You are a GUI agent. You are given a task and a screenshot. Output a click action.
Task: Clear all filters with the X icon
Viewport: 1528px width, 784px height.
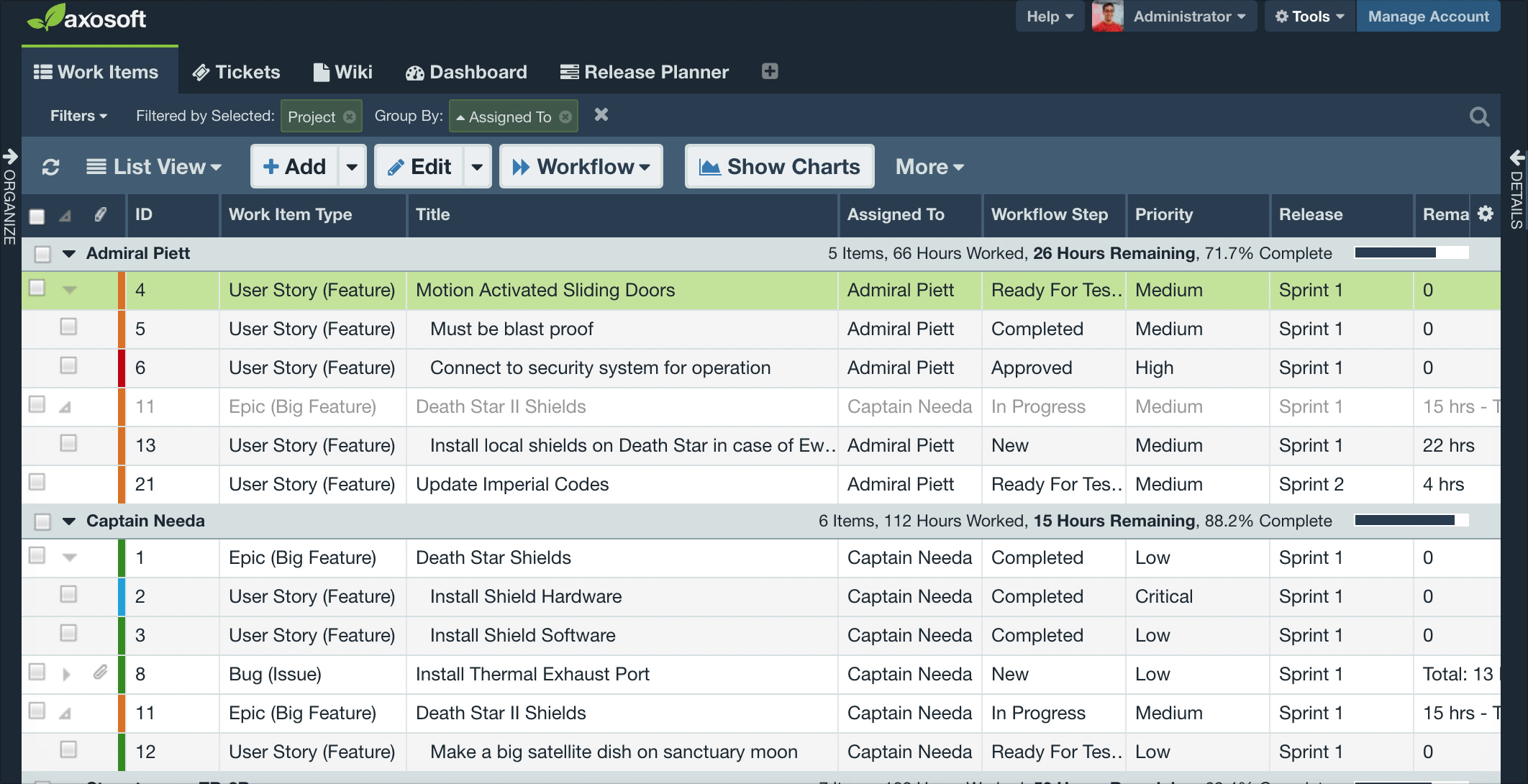pyautogui.click(x=601, y=115)
